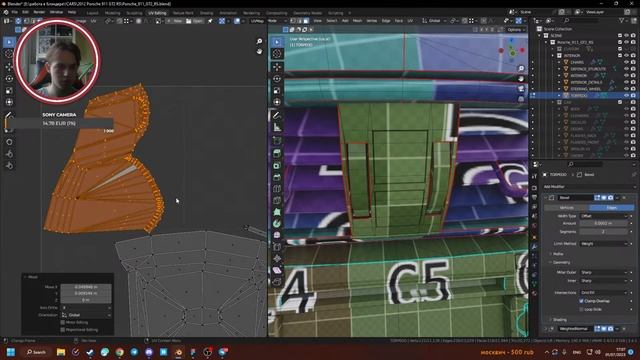
Task: Select the 3D viewport Move tool
Action: click(x=277, y=67)
